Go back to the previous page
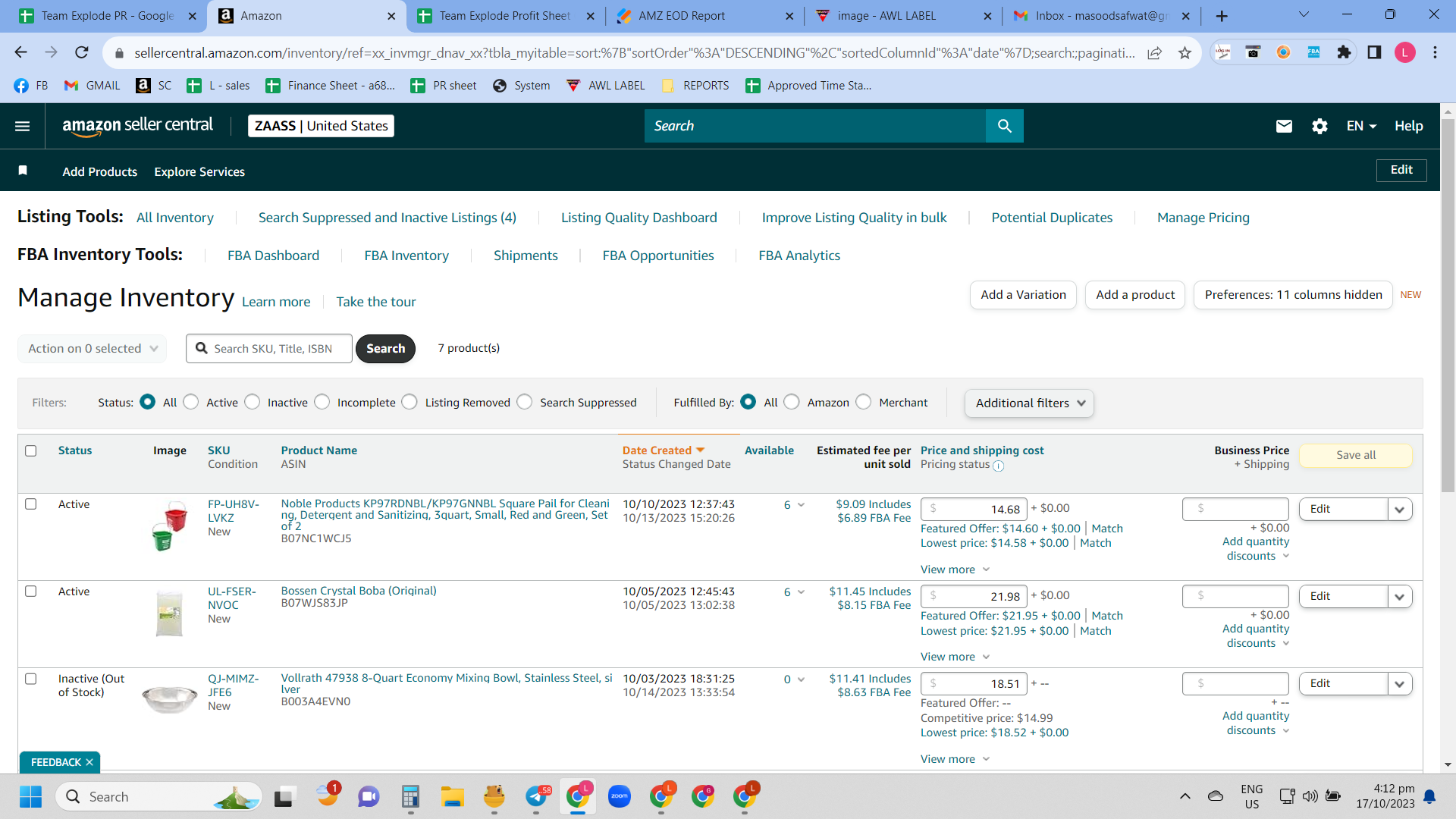 pyautogui.click(x=20, y=52)
